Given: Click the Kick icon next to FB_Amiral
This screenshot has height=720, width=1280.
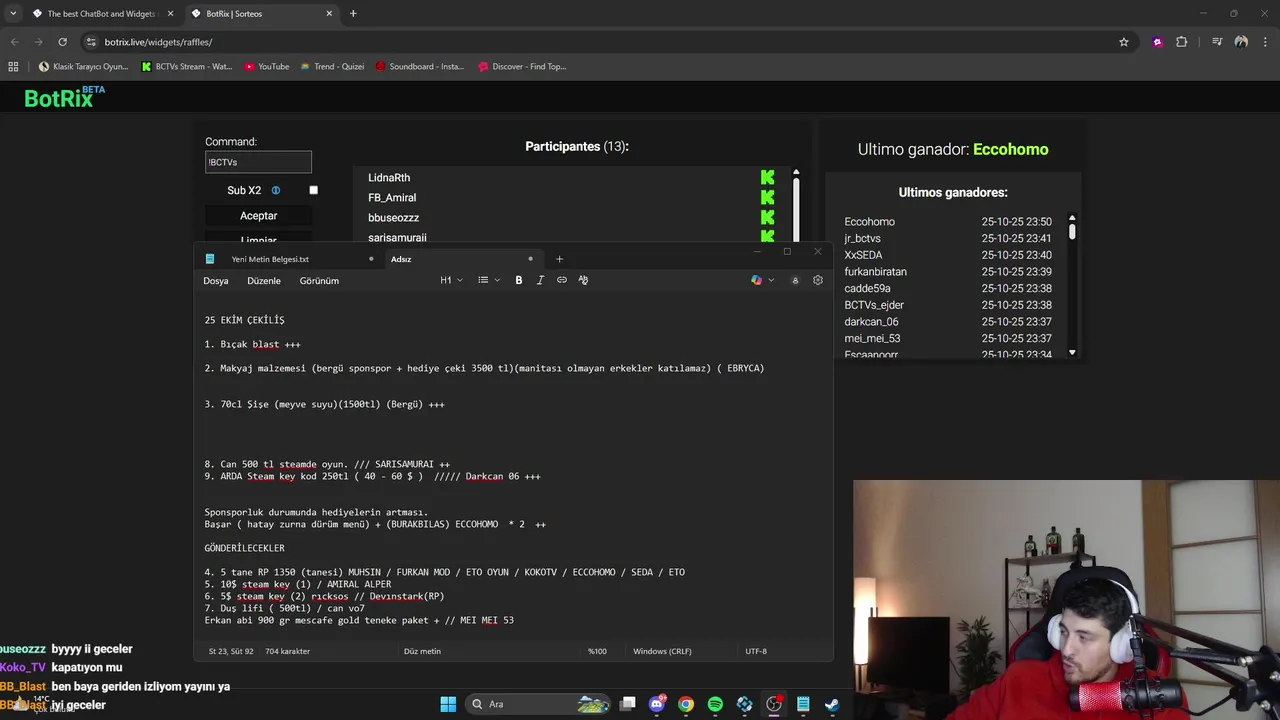Looking at the screenshot, I should (x=767, y=197).
